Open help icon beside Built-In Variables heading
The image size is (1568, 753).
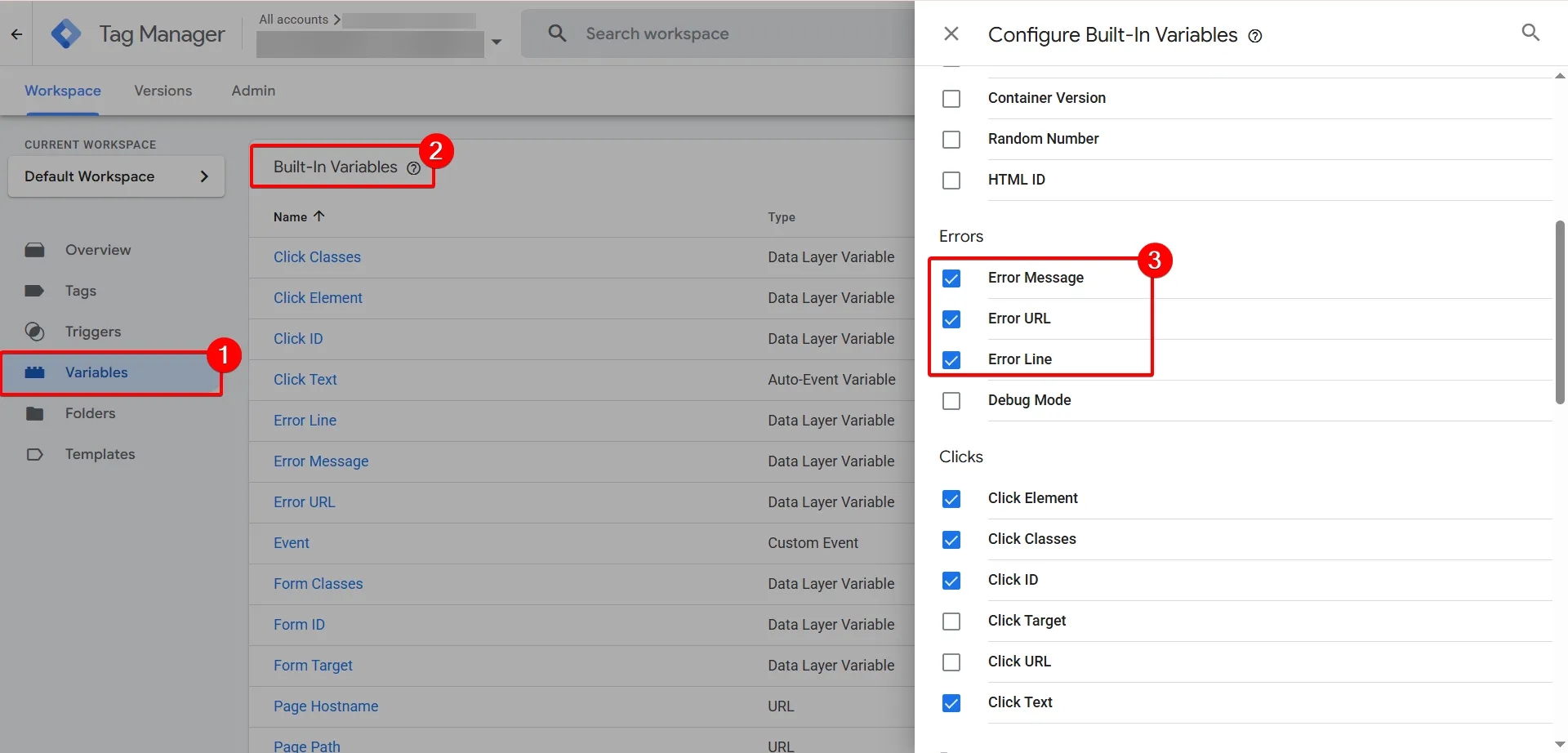click(414, 168)
